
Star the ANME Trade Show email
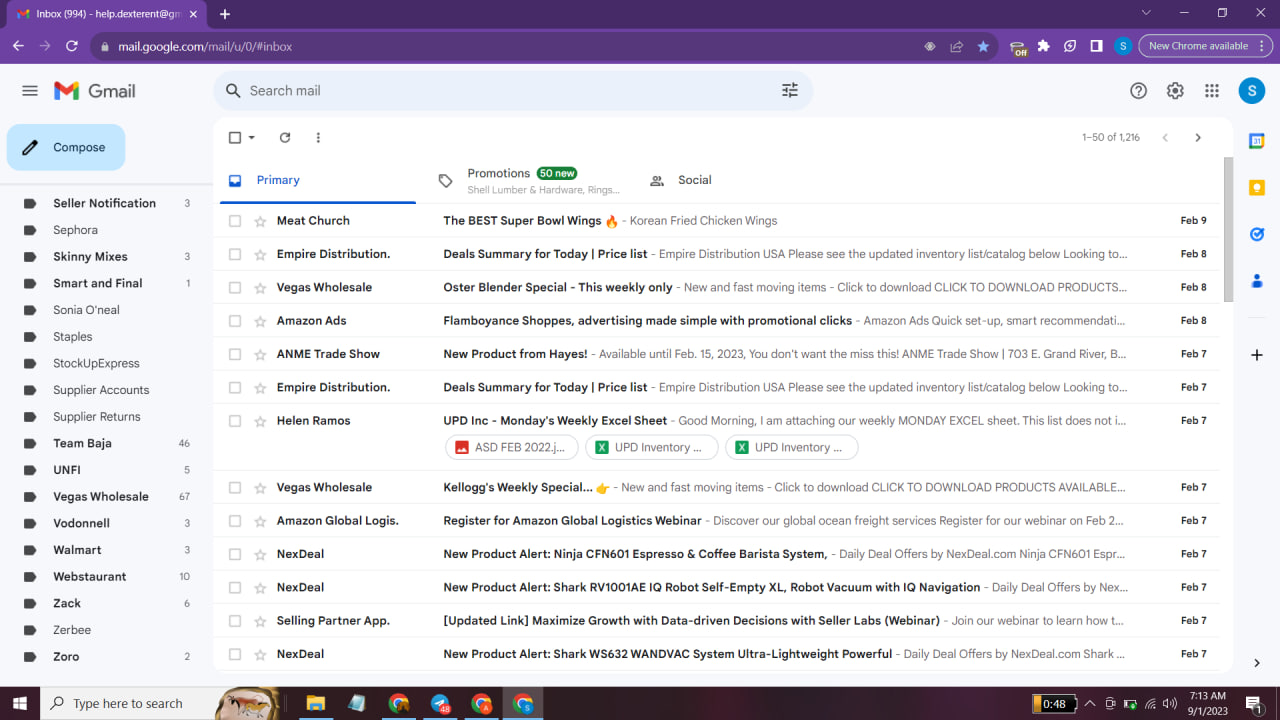[260, 354]
